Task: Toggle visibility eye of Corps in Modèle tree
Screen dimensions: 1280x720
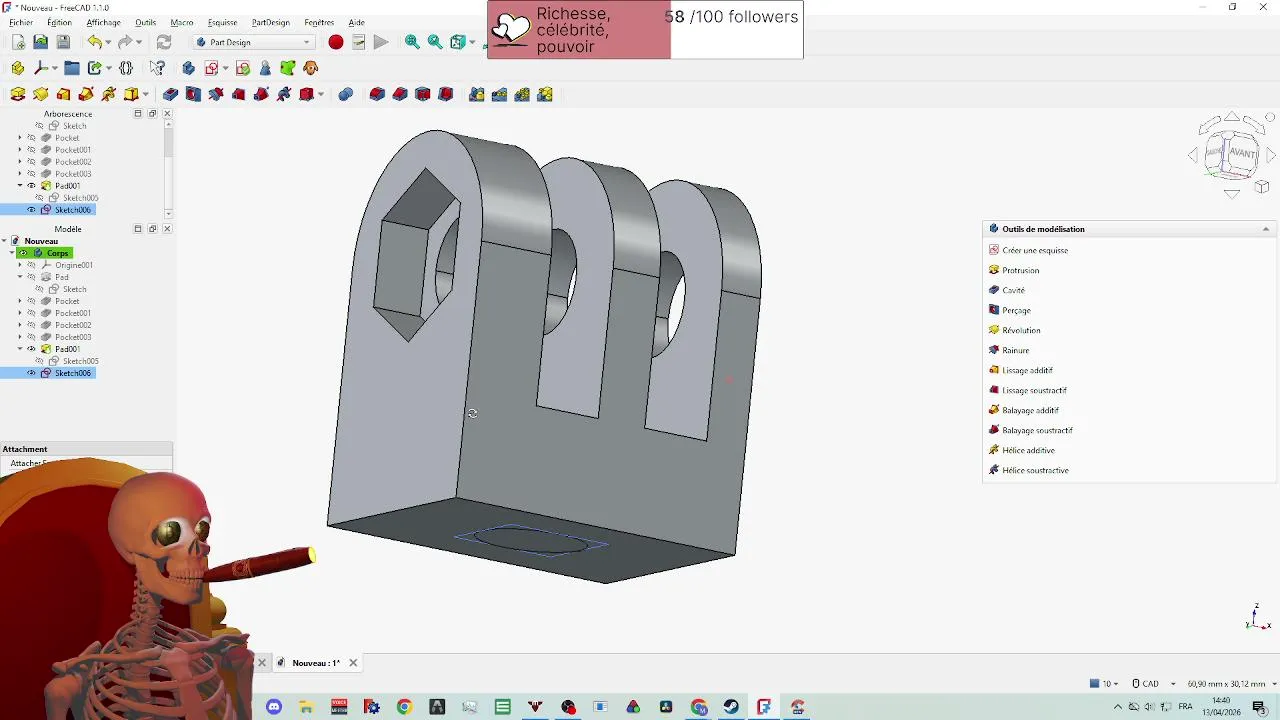Action: click(23, 253)
